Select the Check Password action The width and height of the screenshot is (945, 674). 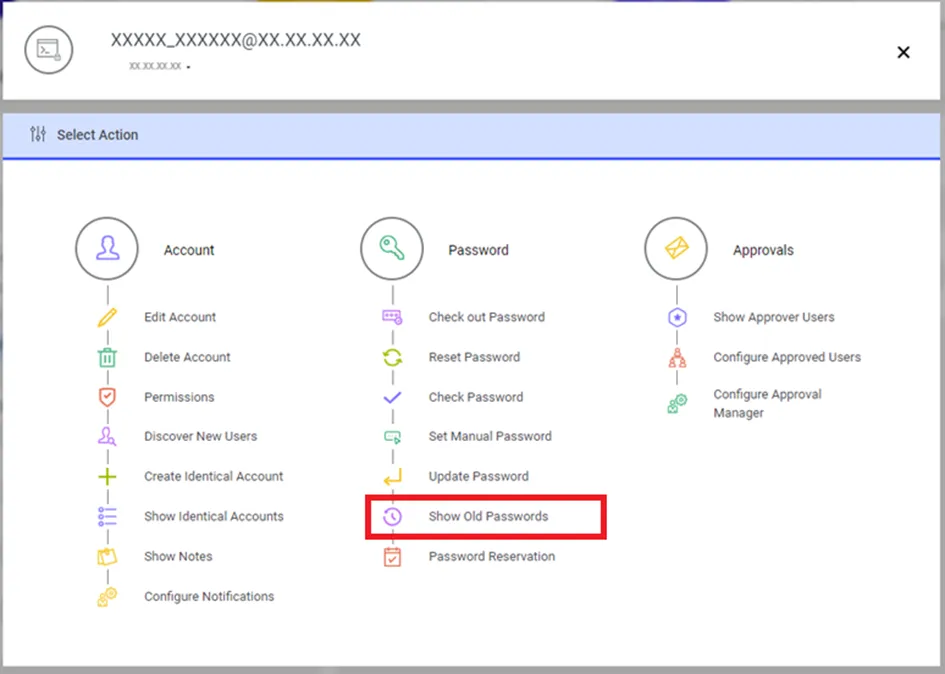(476, 397)
